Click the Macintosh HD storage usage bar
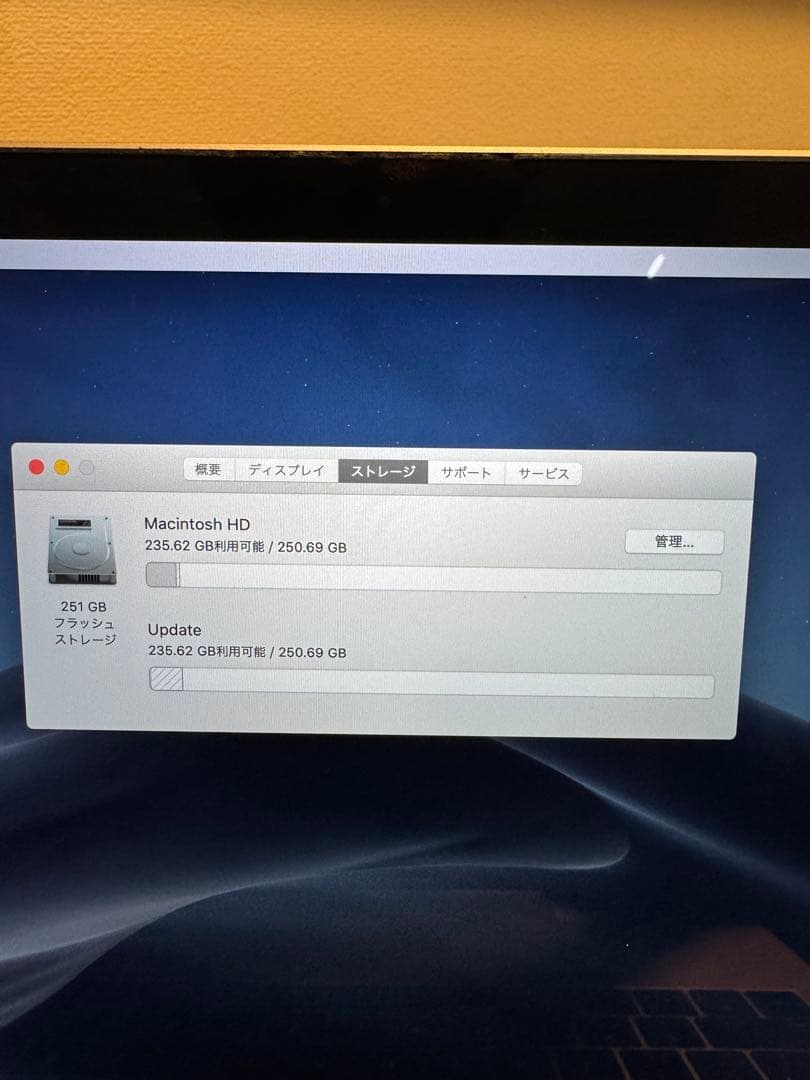The image size is (810, 1080). (430, 580)
